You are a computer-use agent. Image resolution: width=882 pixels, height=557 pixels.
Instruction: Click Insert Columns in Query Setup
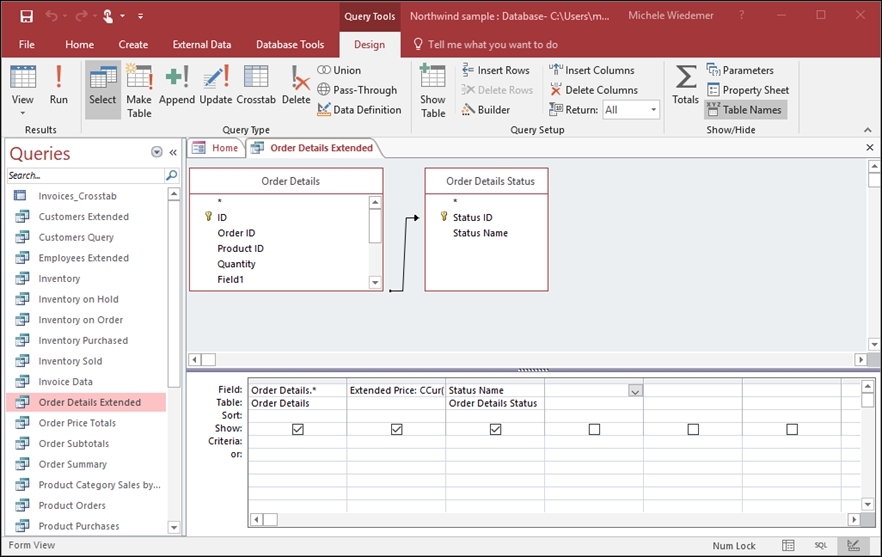(x=592, y=70)
